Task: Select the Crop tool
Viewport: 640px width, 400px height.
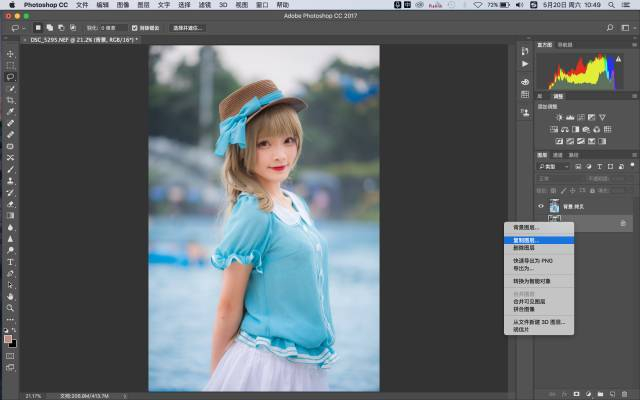Action: click(x=10, y=100)
